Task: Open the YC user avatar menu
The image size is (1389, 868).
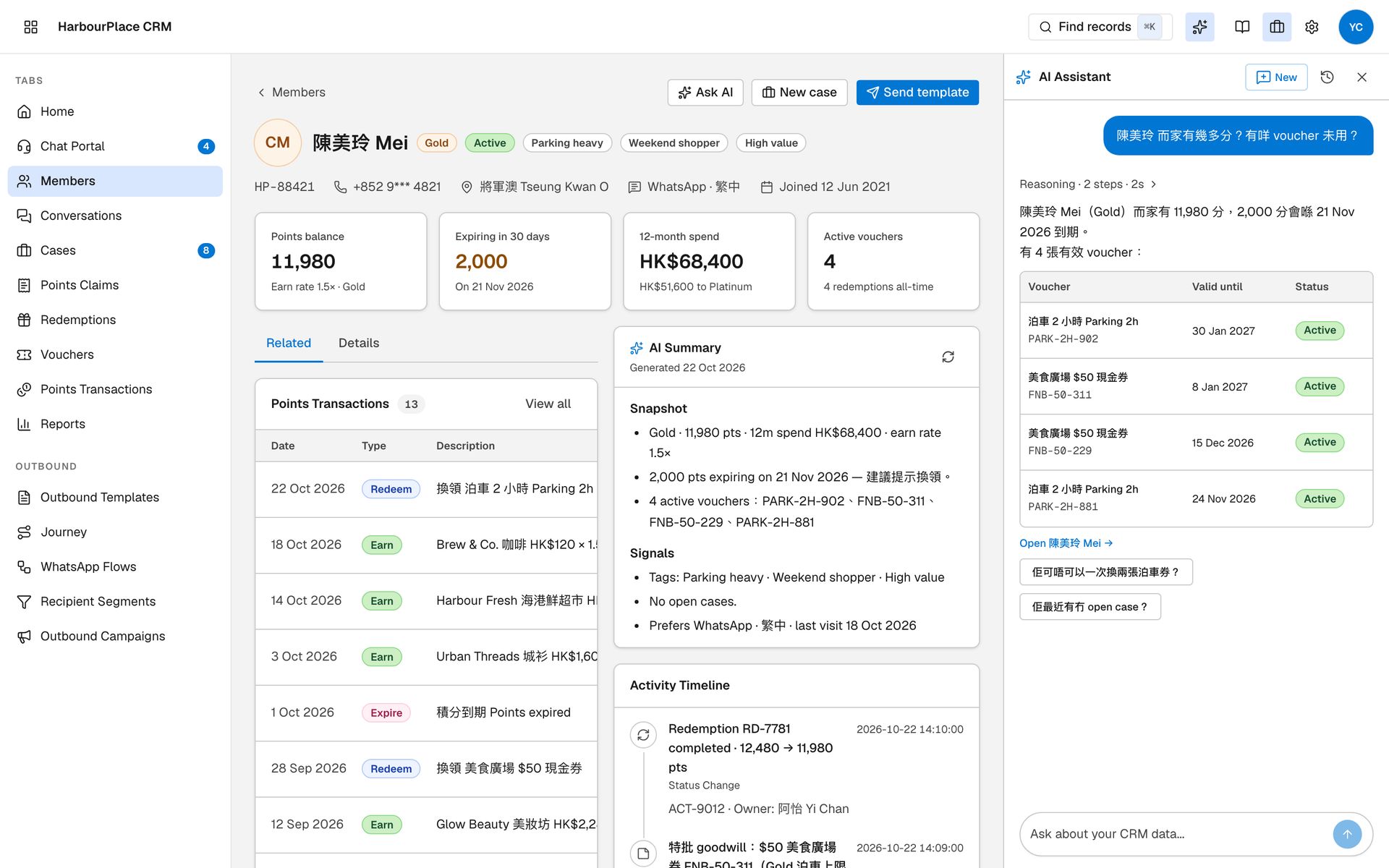Action: click(x=1356, y=27)
